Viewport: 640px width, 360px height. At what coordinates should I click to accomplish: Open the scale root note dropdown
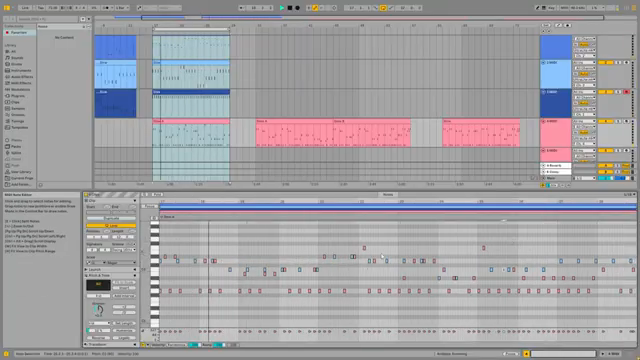[x=97, y=262]
